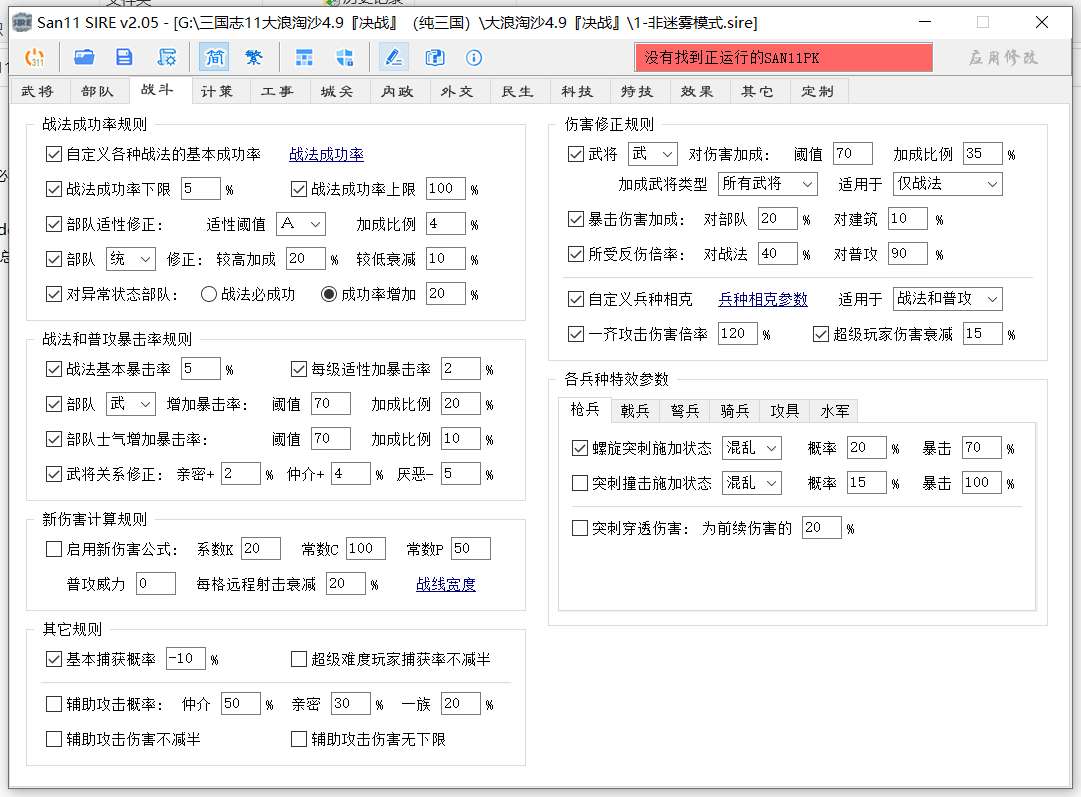Open 部队 武 dropdown for 增加暴击率
Screen dimensions: 1081x797
click(x=130, y=403)
